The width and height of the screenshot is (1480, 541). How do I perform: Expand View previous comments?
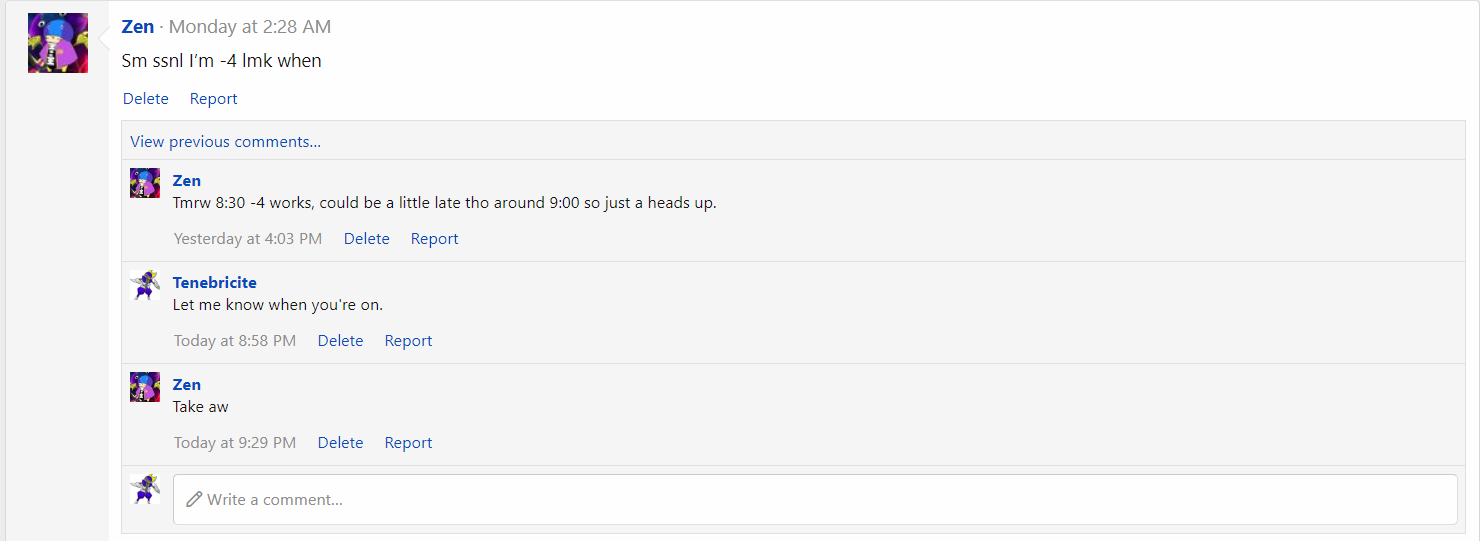point(226,141)
